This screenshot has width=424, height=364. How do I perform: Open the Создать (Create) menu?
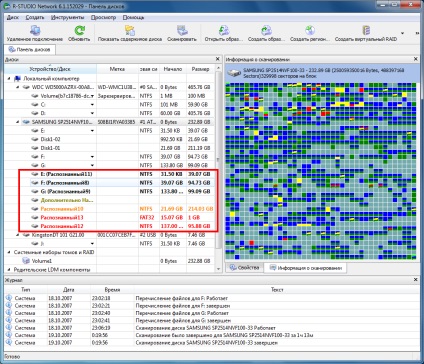click(x=35, y=17)
